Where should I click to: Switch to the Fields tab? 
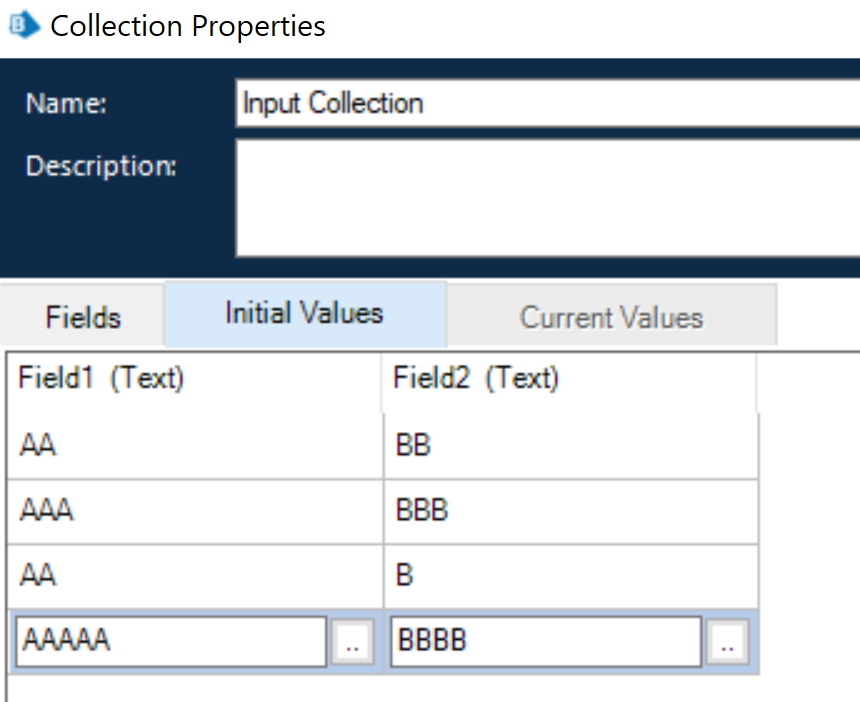click(x=83, y=318)
